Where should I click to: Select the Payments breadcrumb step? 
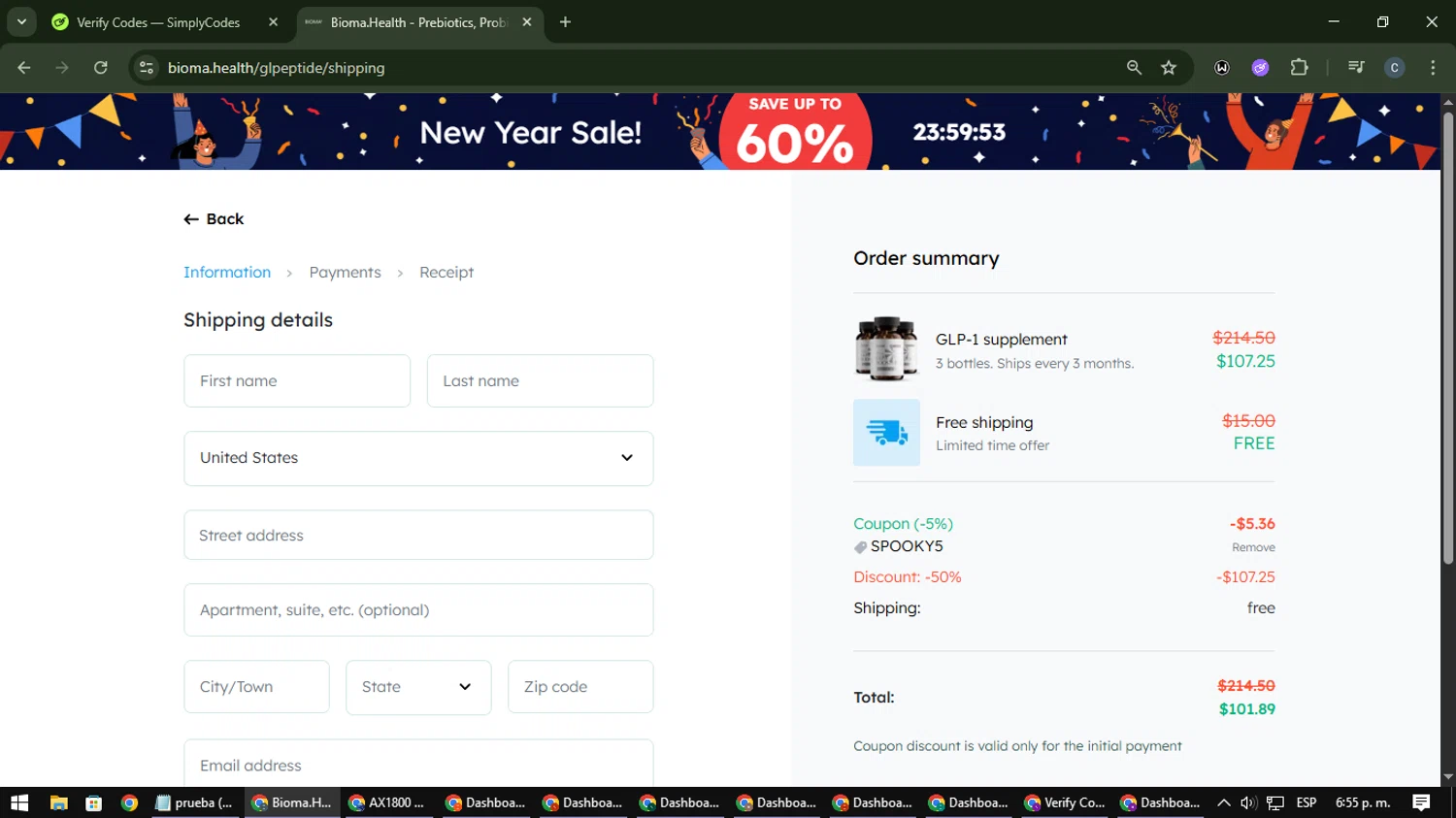pos(345,273)
